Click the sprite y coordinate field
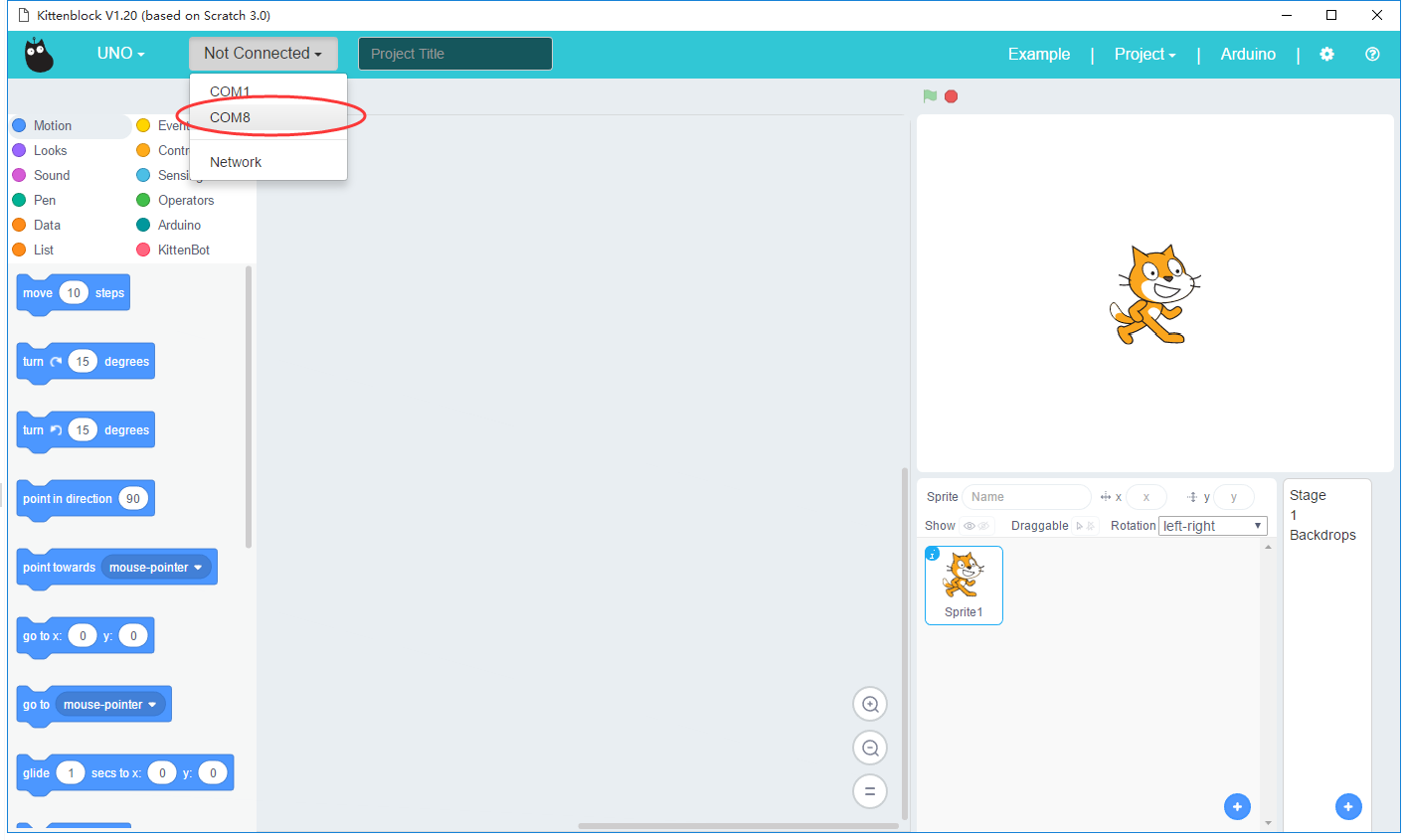 [1234, 497]
